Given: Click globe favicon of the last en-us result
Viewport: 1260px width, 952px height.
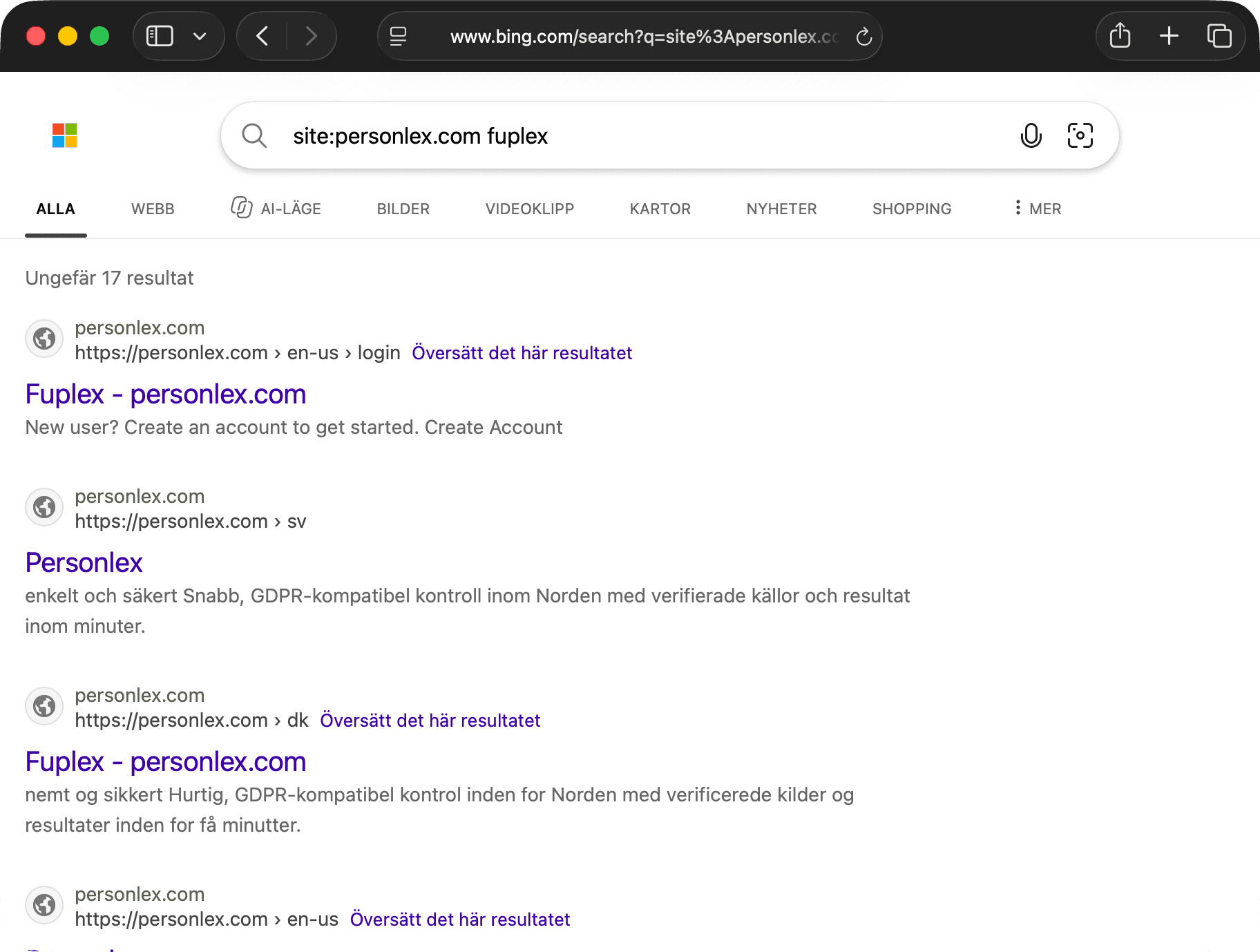Looking at the screenshot, I should pyautogui.click(x=45, y=905).
